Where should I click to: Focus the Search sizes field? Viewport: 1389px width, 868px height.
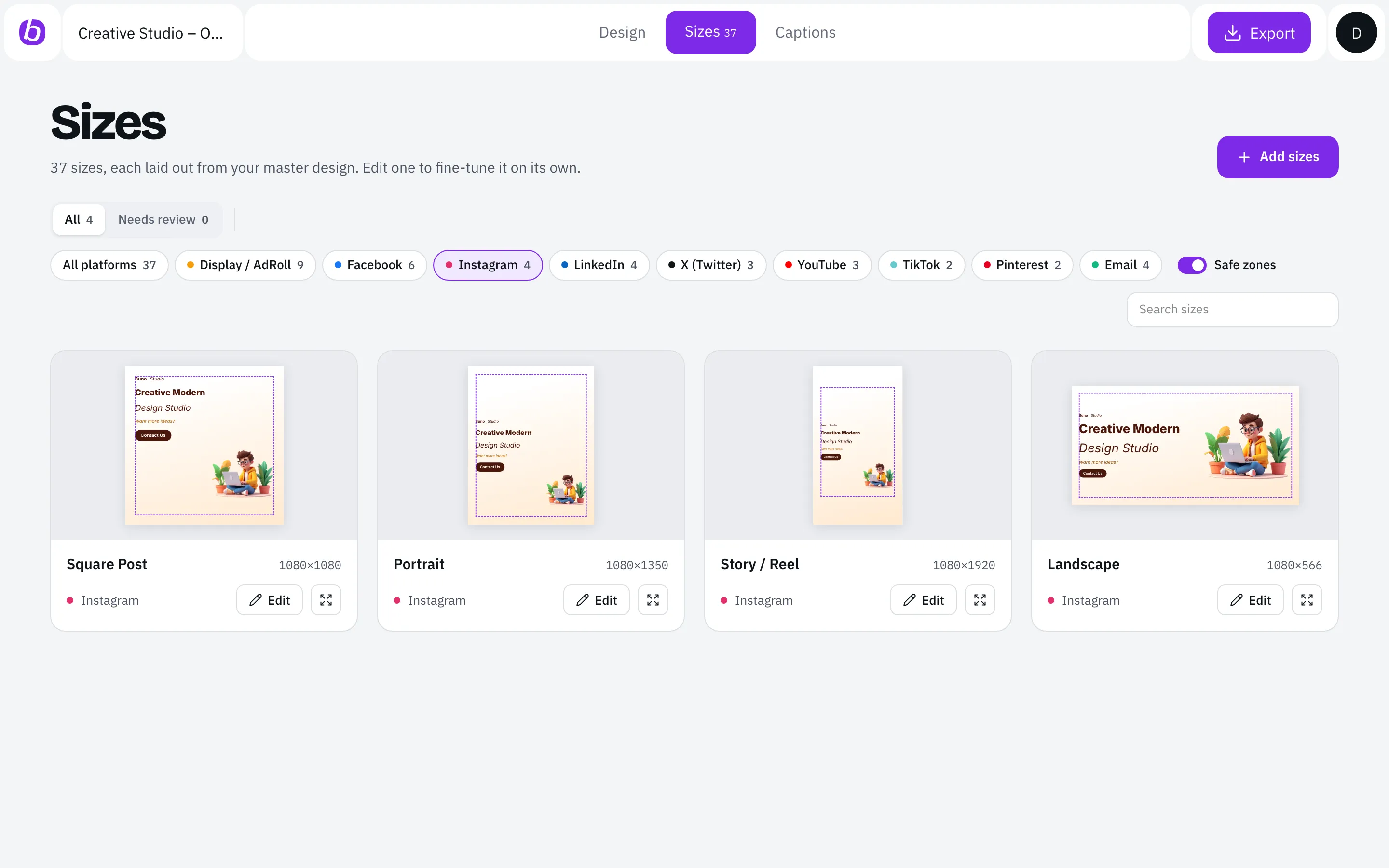point(1232,310)
